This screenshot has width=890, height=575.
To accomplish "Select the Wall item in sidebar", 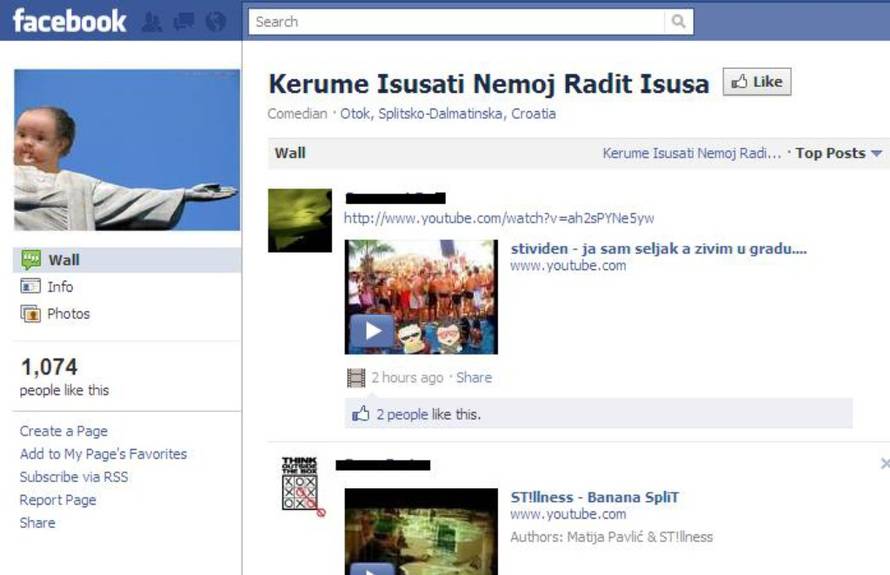I will (x=127, y=260).
